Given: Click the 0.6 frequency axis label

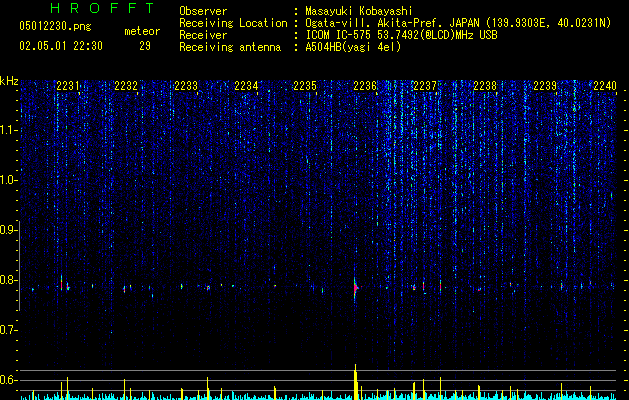Looking at the screenshot, I should click(8, 380).
